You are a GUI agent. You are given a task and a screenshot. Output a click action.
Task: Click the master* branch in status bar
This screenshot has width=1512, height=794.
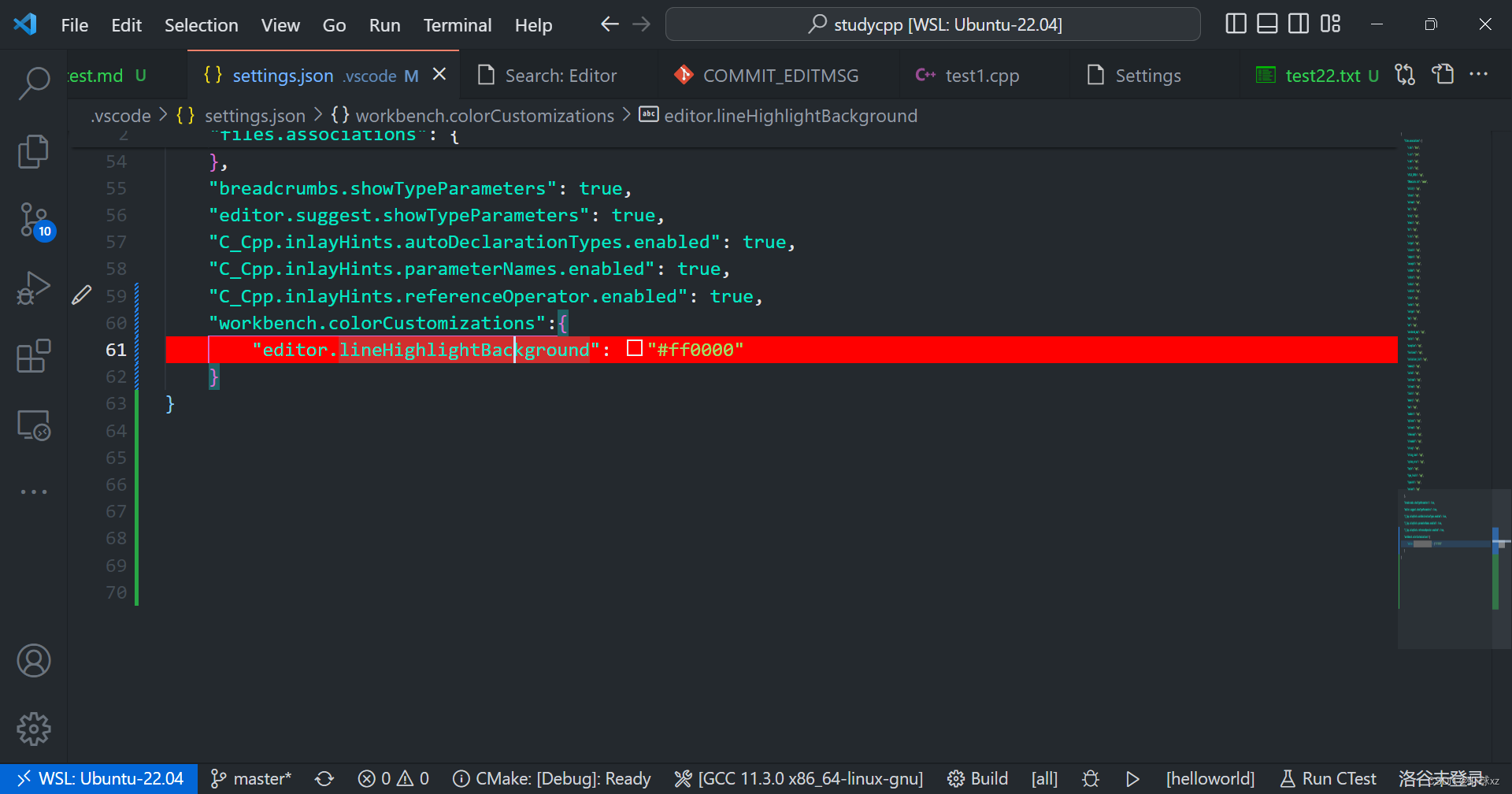pos(251,779)
